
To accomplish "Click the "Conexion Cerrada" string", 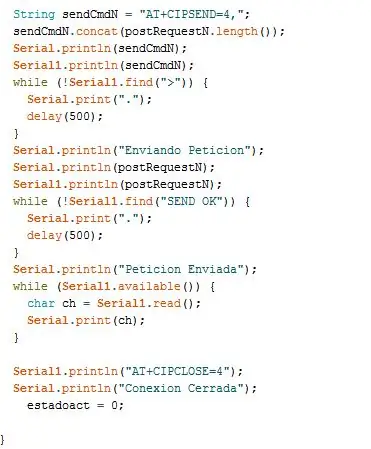I will coord(184,388).
